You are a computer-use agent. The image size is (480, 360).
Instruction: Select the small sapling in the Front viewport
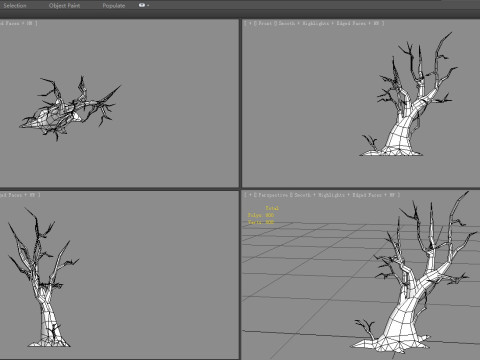tap(371, 143)
